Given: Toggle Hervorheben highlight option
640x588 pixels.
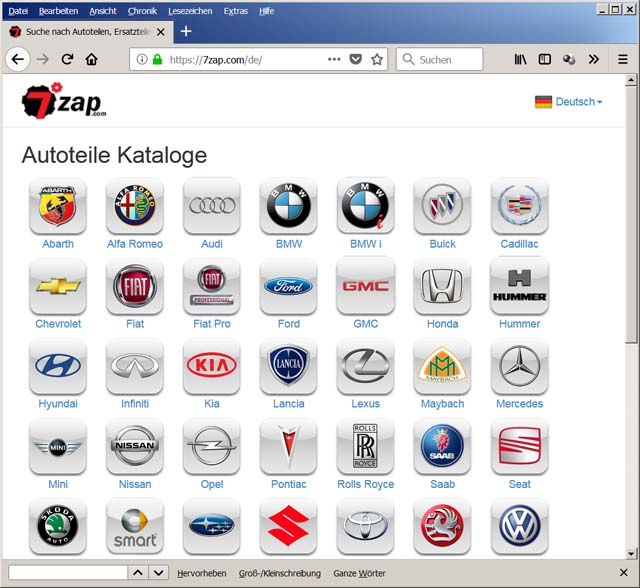Looking at the screenshot, I should 202,573.
